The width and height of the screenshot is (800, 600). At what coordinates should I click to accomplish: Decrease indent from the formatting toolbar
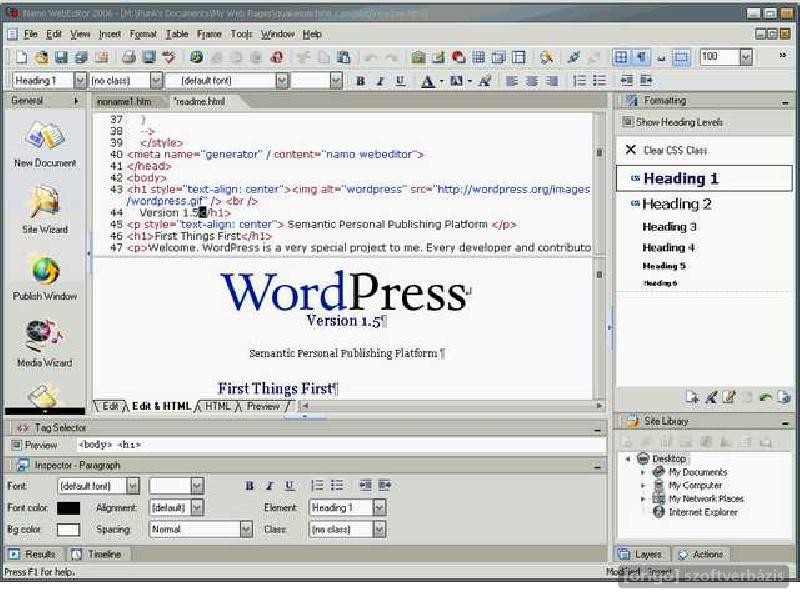pos(627,81)
